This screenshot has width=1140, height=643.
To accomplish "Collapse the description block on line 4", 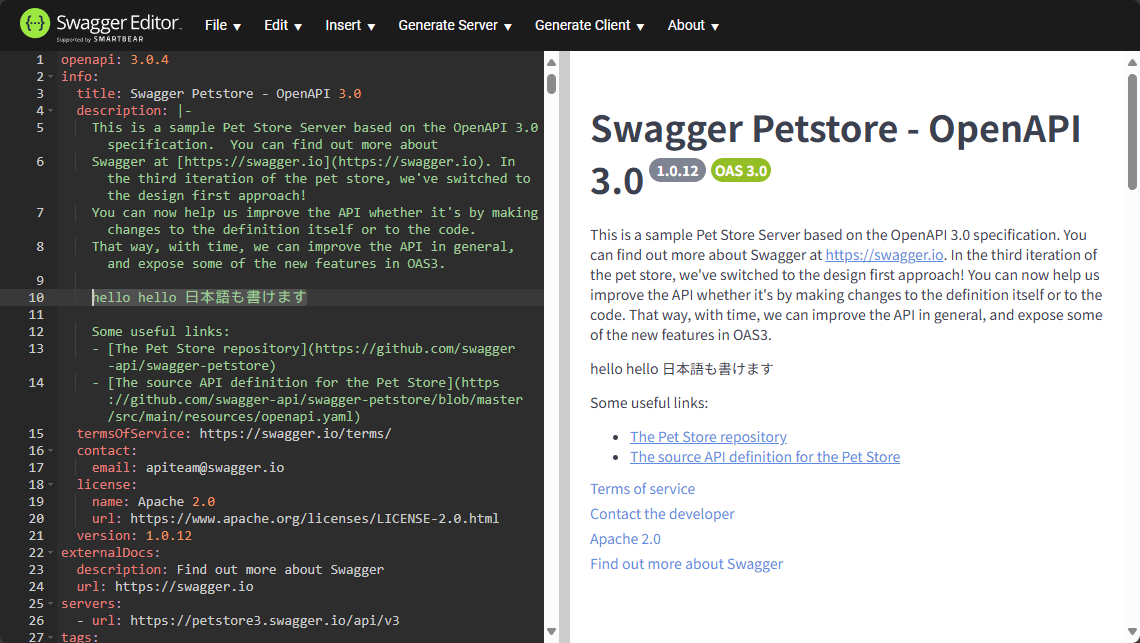I will (51, 110).
